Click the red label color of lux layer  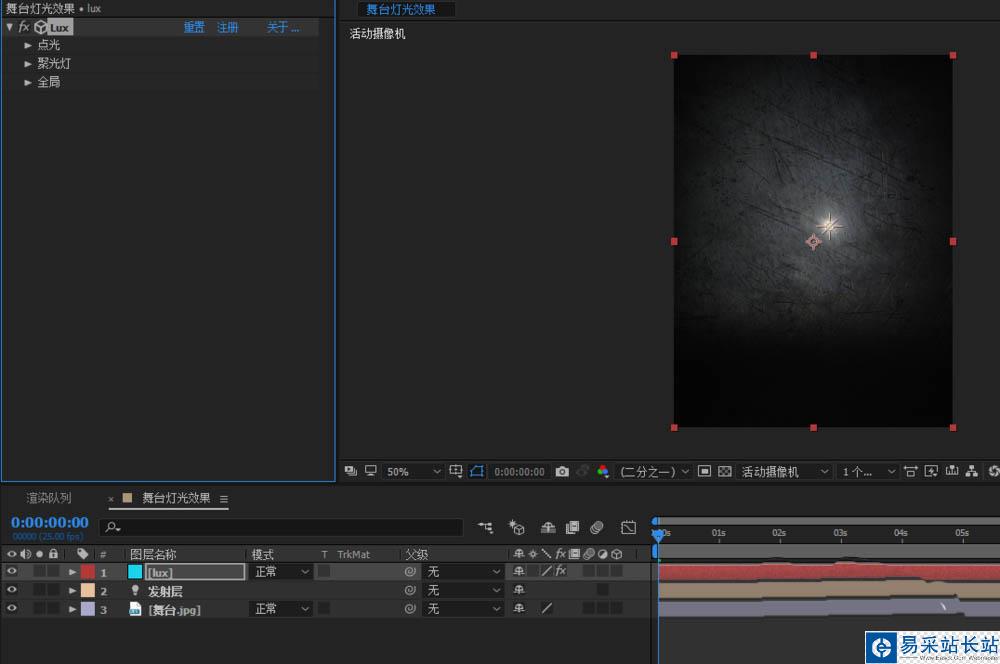pyautogui.click(x=87, y=572)
